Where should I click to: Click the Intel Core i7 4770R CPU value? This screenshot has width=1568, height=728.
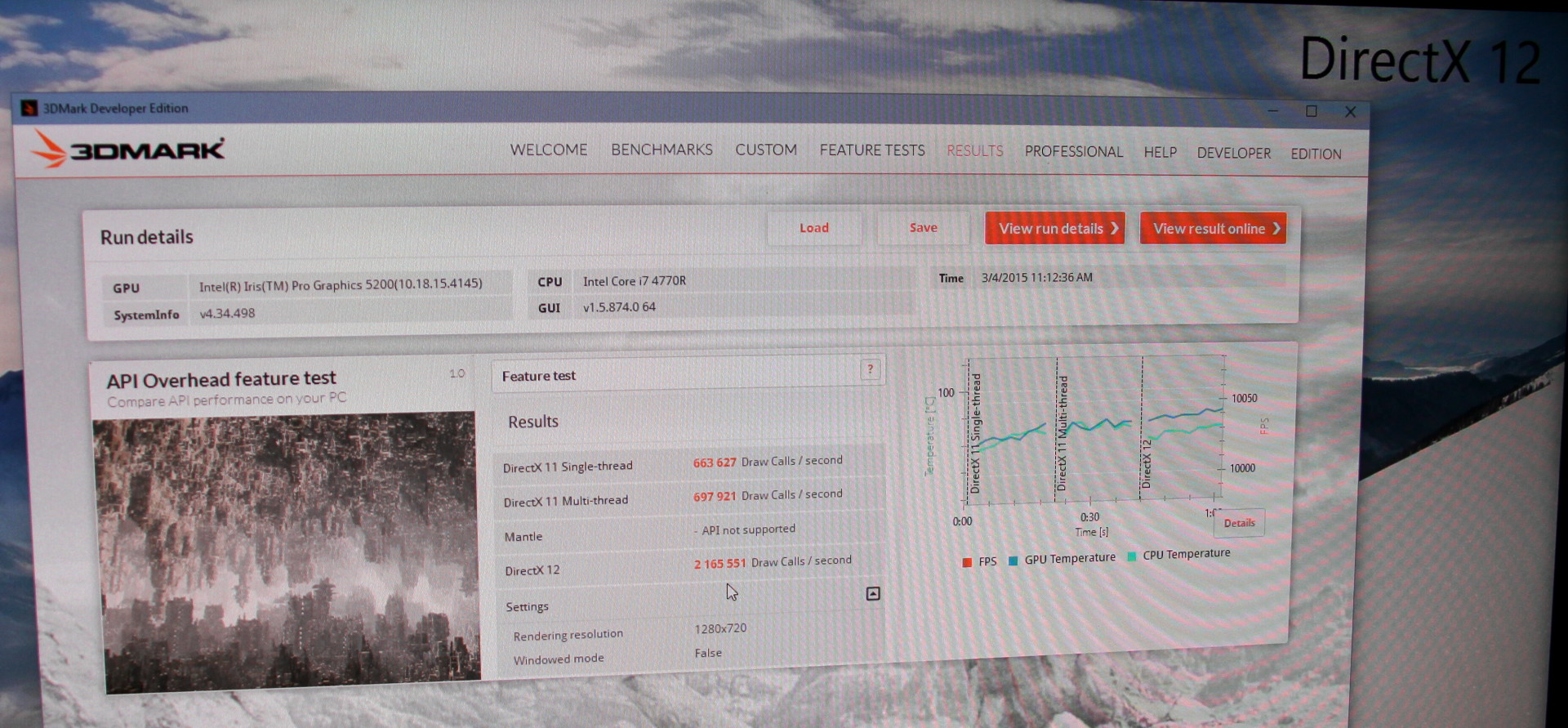click(635, 281)
